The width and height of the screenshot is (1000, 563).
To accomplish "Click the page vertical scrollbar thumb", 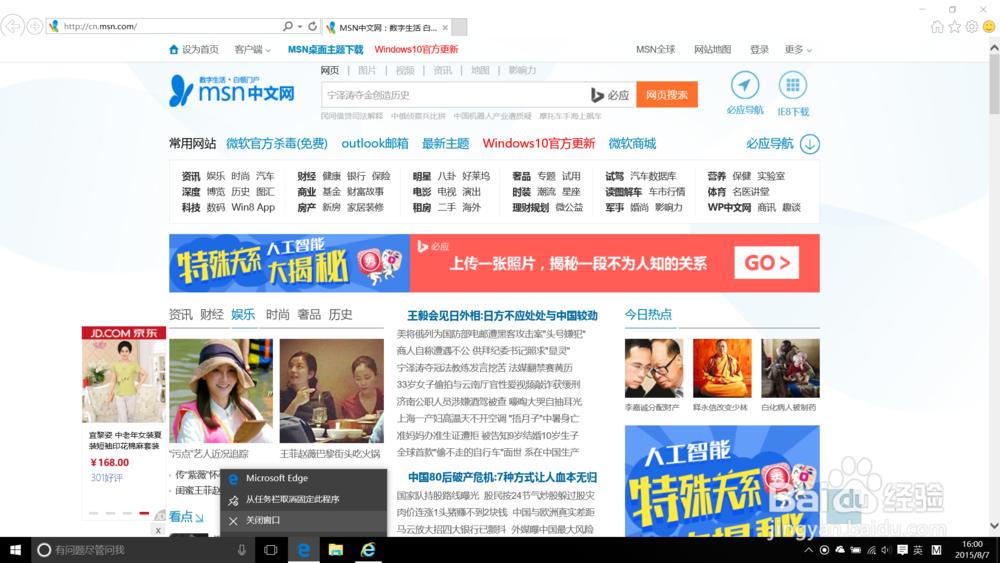I will 994,84.
